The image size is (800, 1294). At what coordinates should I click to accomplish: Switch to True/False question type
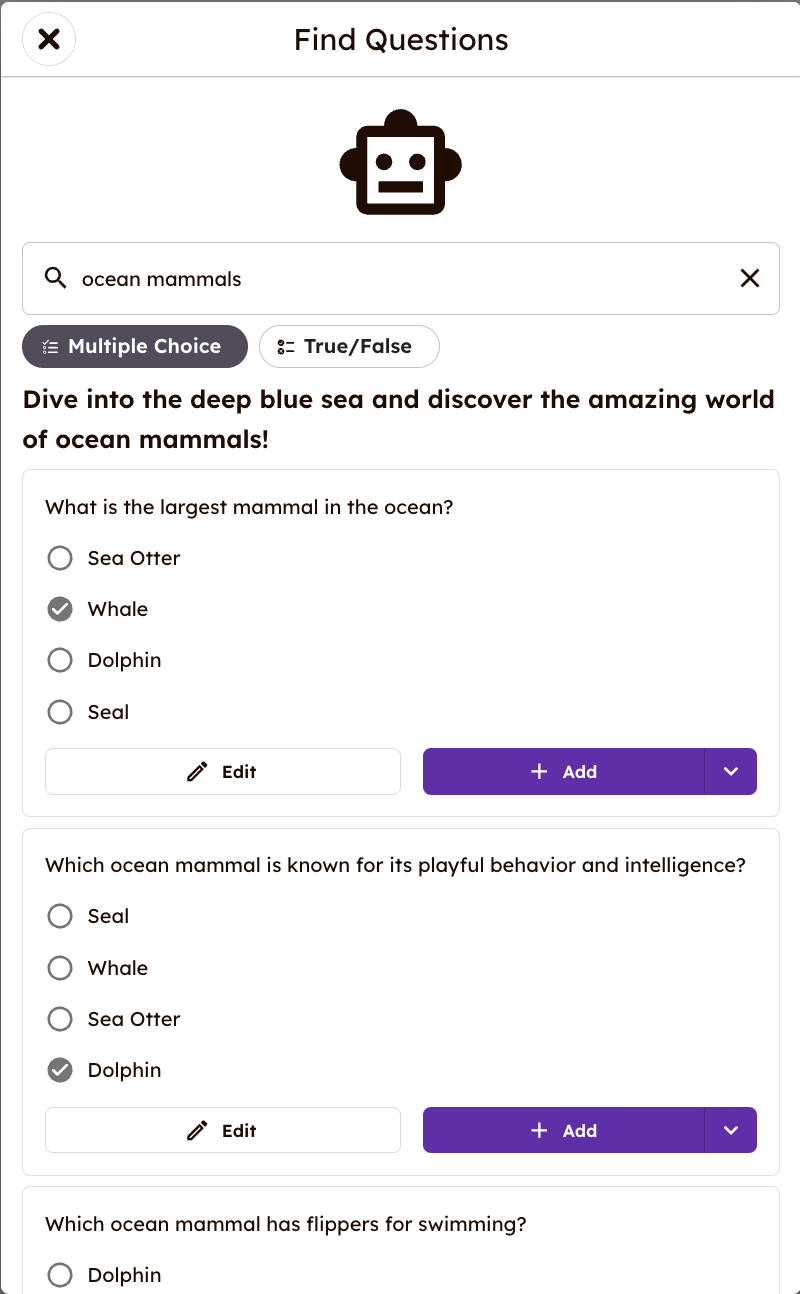pos(349,347)
